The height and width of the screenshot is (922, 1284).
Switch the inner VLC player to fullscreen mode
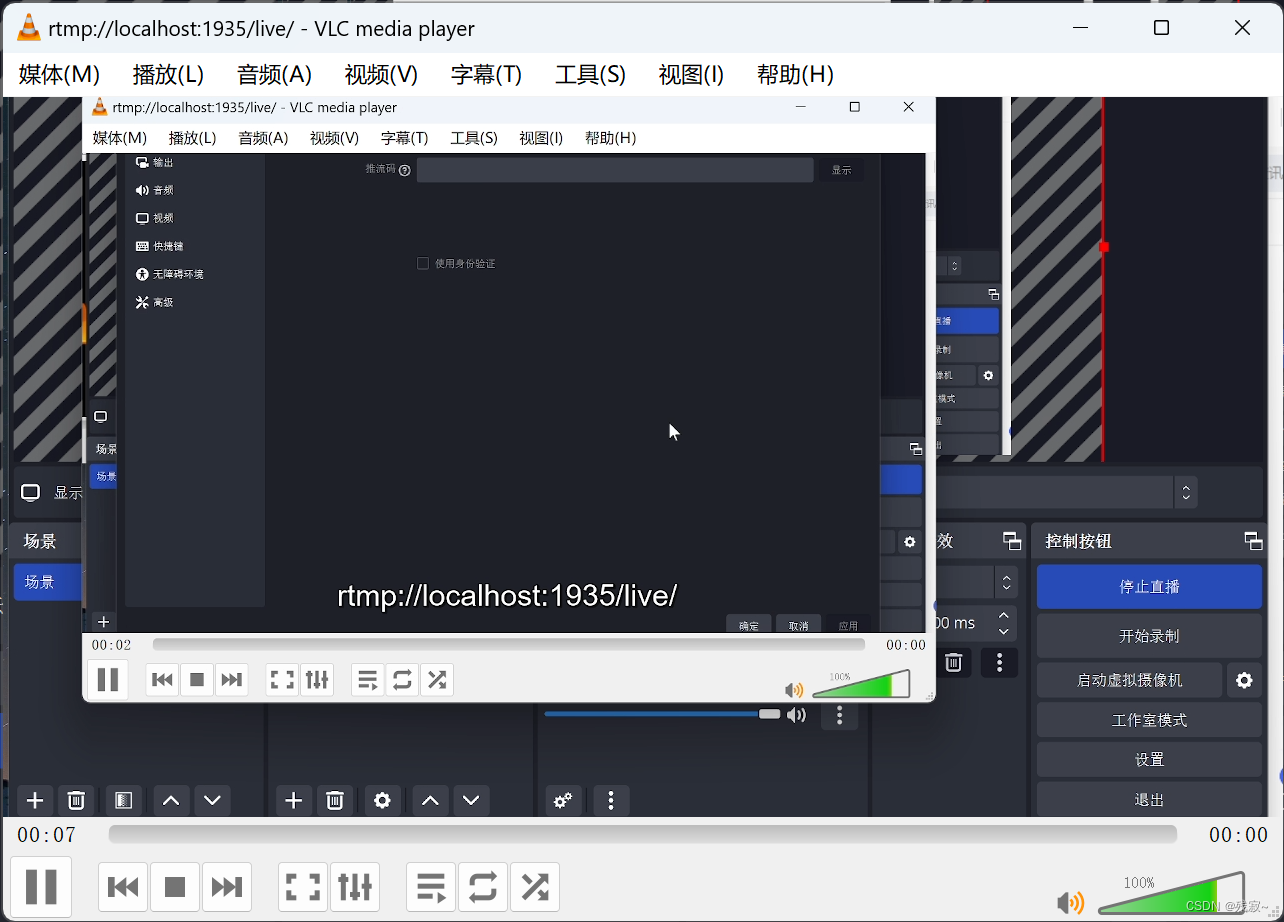click(x=281, y=679)
